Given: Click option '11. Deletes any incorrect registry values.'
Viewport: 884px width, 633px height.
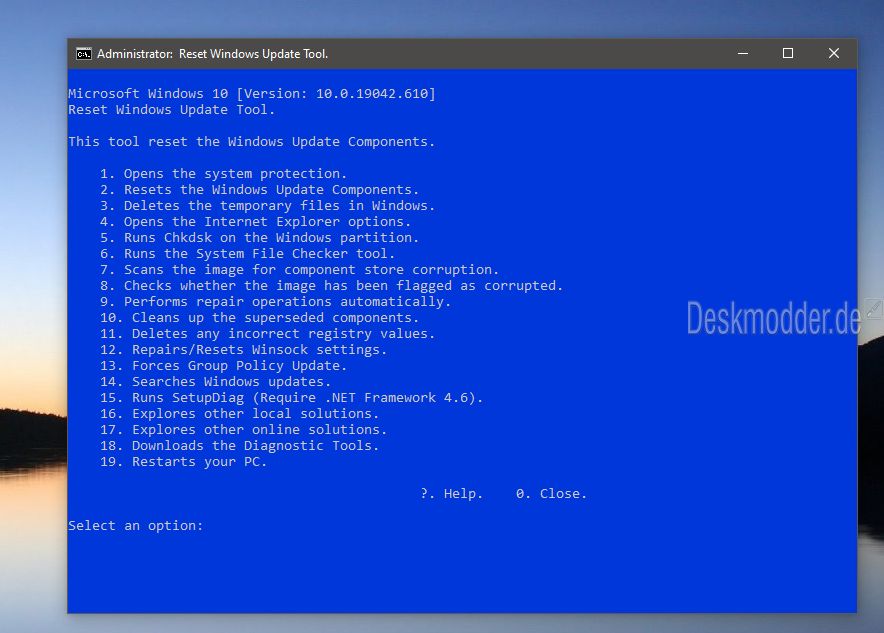Looking at the screenshot, I should 268,334.
